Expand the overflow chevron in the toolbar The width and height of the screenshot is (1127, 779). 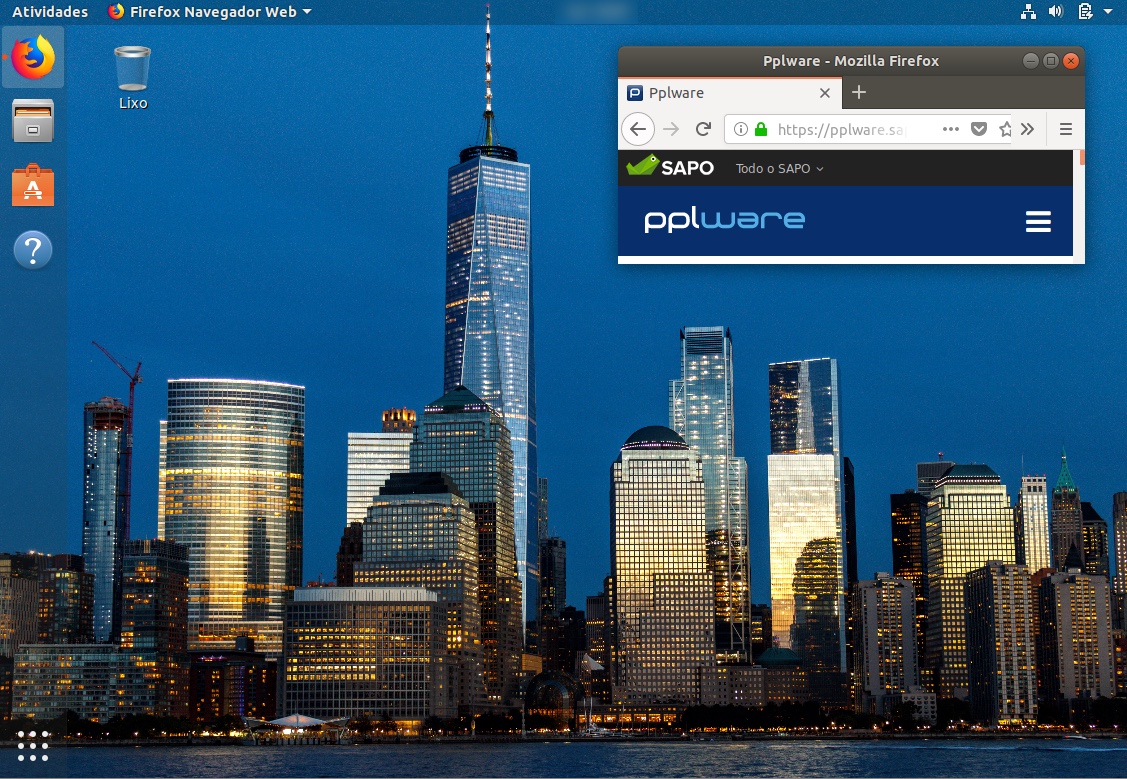point(1028,129)
